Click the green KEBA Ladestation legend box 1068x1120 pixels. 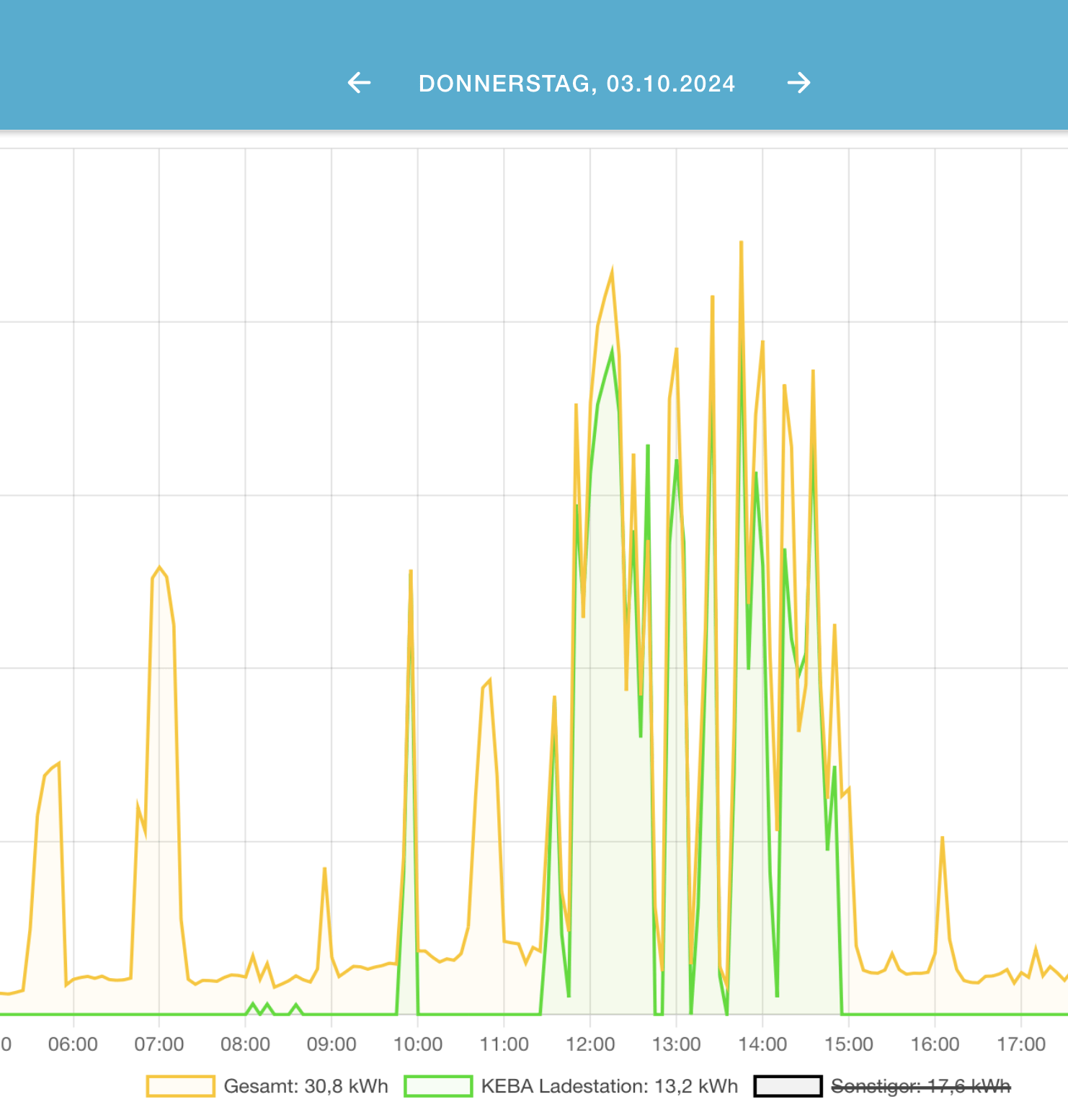click(438, 1086)
